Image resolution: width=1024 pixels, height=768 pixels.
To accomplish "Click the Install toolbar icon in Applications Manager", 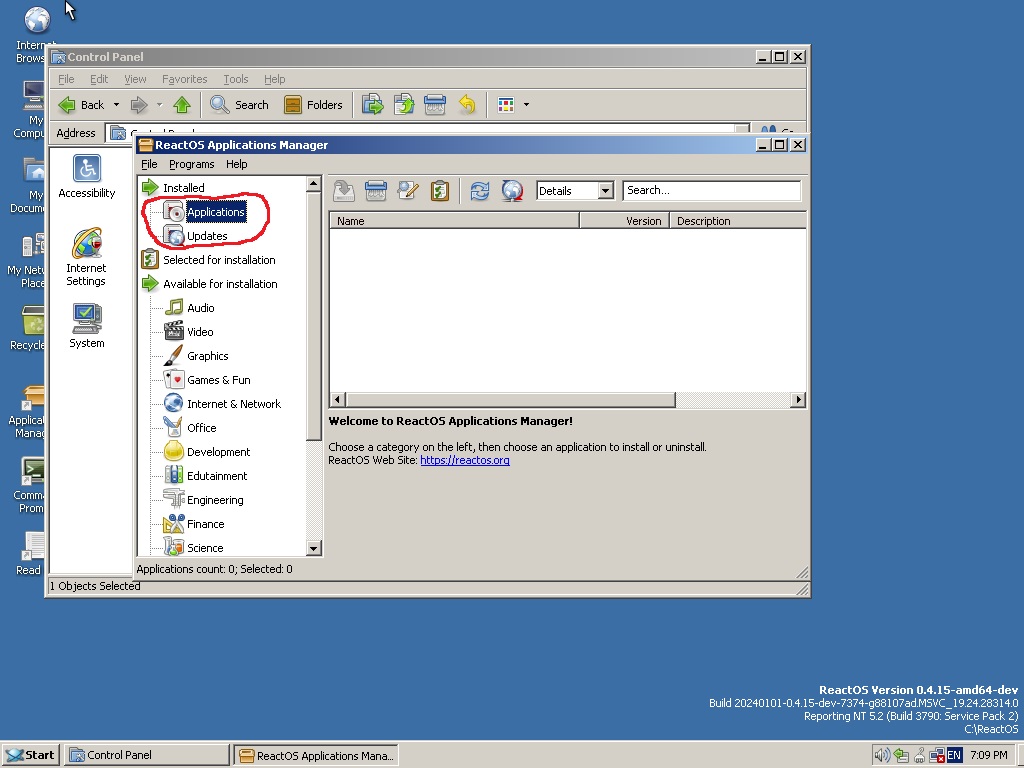I will click(344, 191).
